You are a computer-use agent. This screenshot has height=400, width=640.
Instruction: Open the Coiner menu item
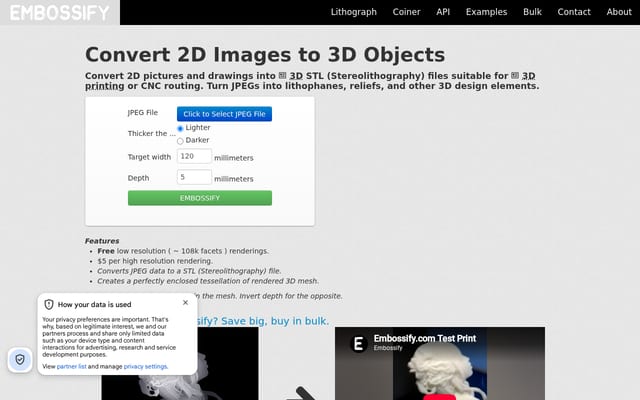(x=406, y=12)
